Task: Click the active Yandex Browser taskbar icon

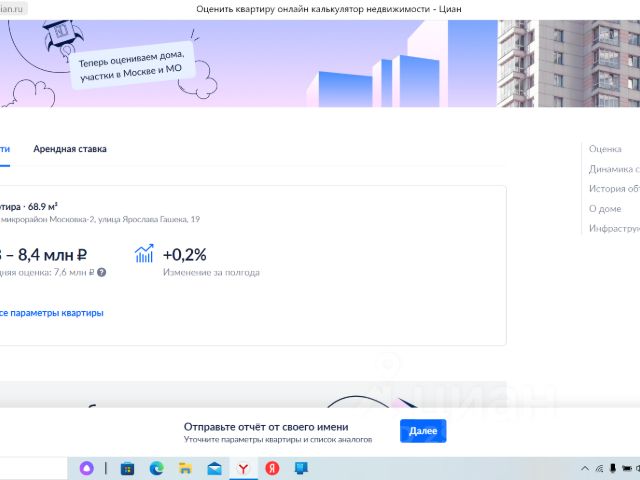Action: [x=243, y=468]
